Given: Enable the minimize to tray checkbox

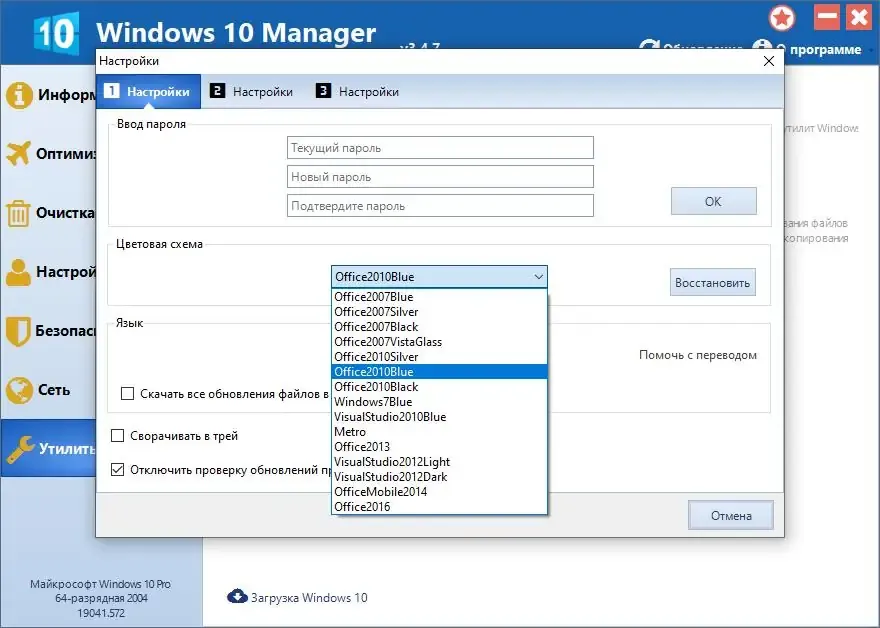Looking at the screenshot, I should [117, 436].
